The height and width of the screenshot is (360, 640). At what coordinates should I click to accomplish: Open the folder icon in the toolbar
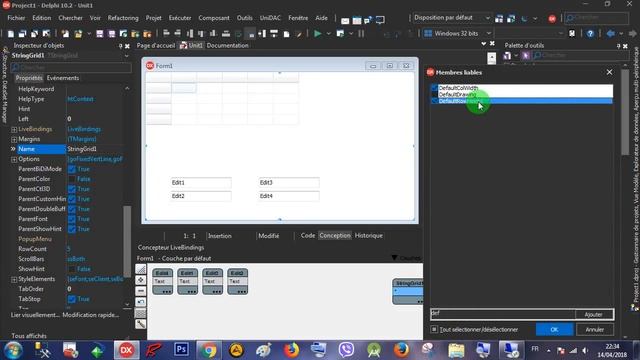coord(78,34)
